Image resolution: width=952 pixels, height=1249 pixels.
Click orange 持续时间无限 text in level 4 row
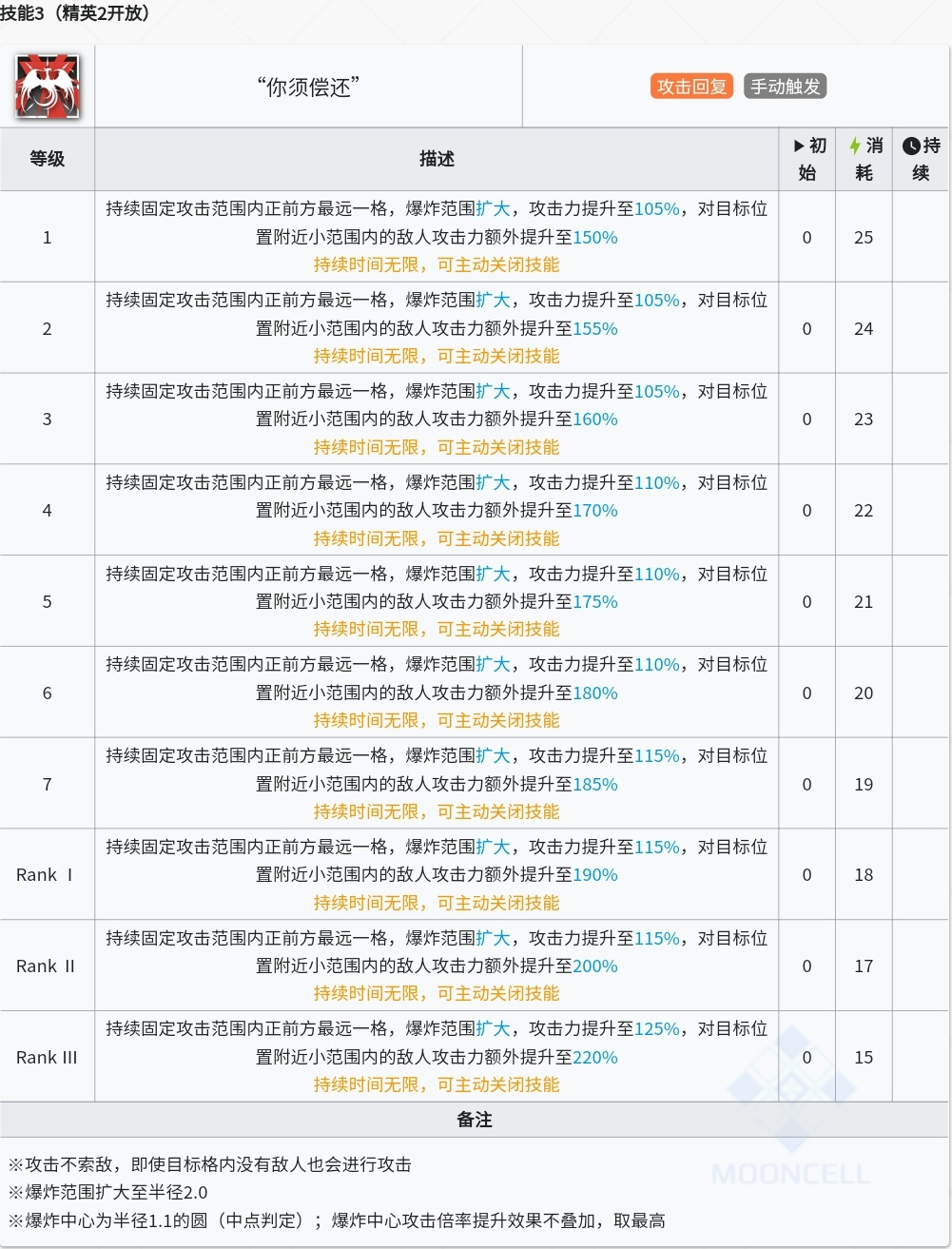pyautogui.click(x=366, y=538)
